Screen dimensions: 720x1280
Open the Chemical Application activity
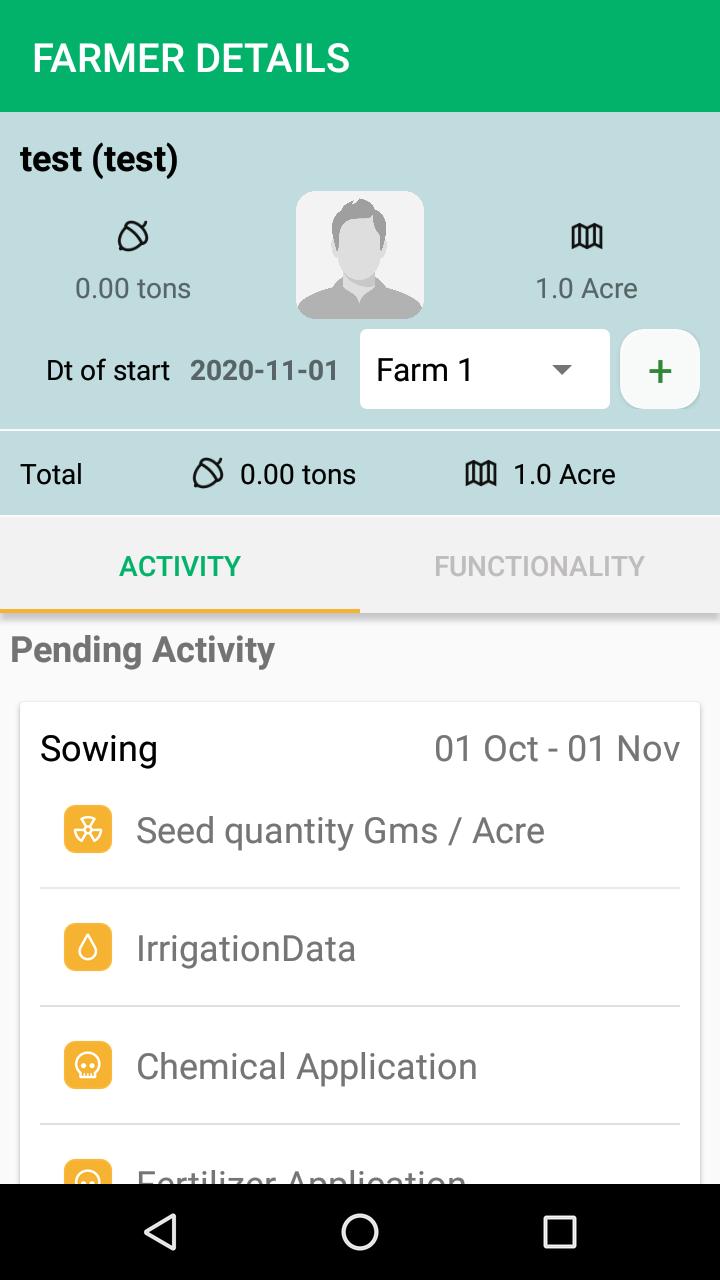pos(360,1066)
